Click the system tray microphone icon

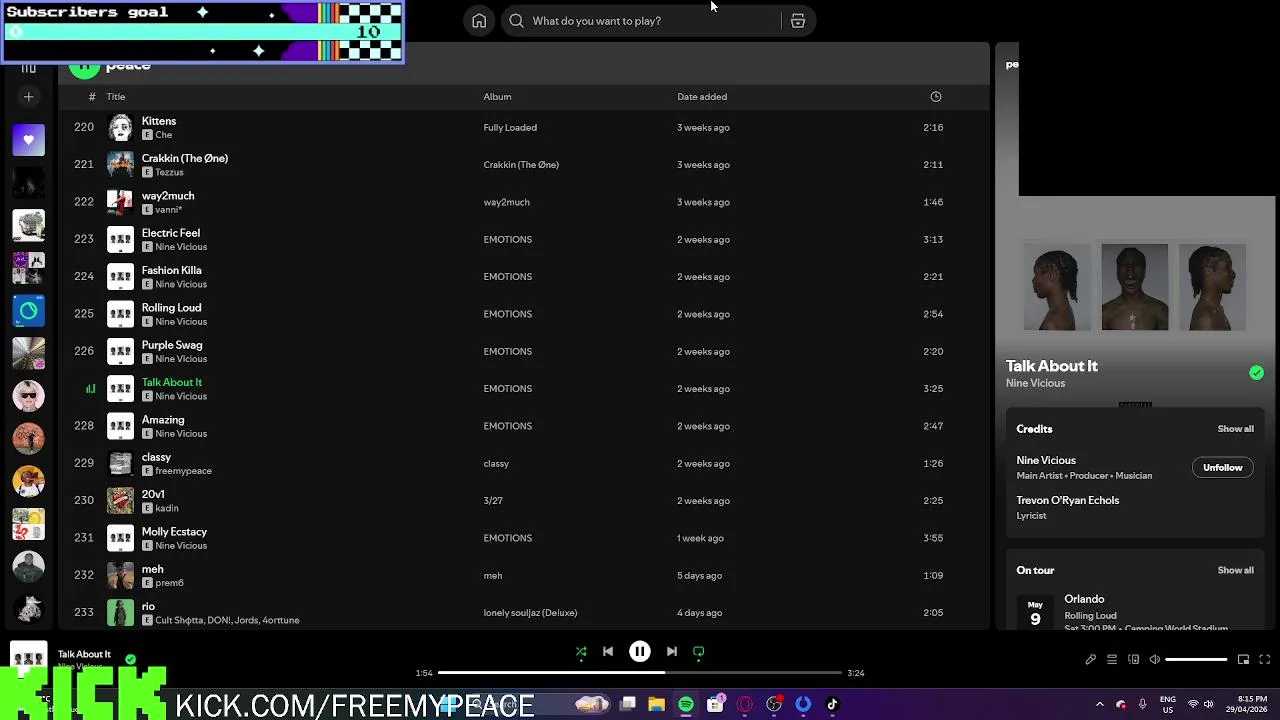click(x=1142, y=705)
